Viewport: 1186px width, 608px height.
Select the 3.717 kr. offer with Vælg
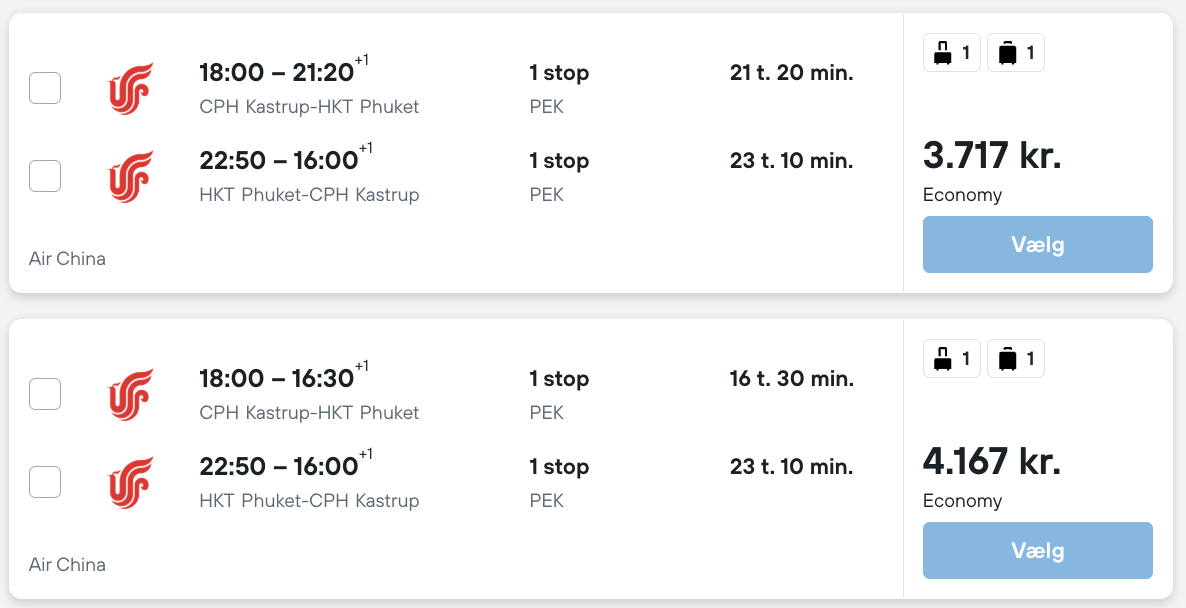(1038, 244)
